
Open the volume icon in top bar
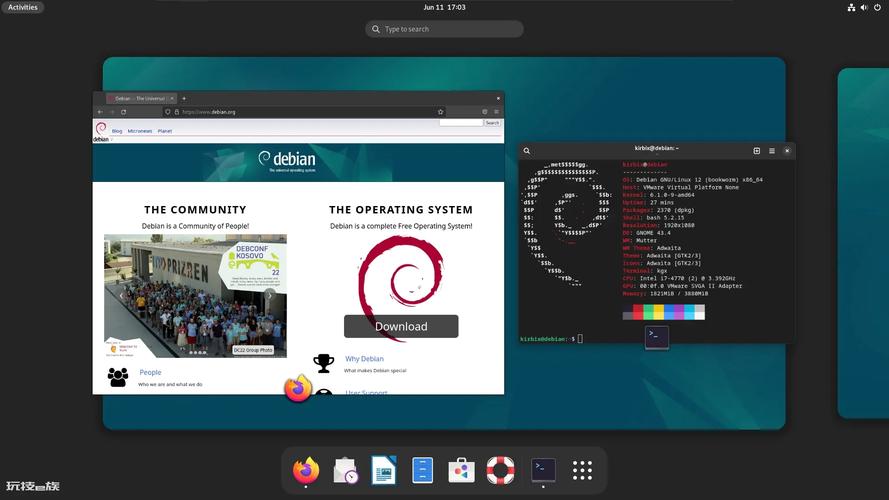[863, 7]
